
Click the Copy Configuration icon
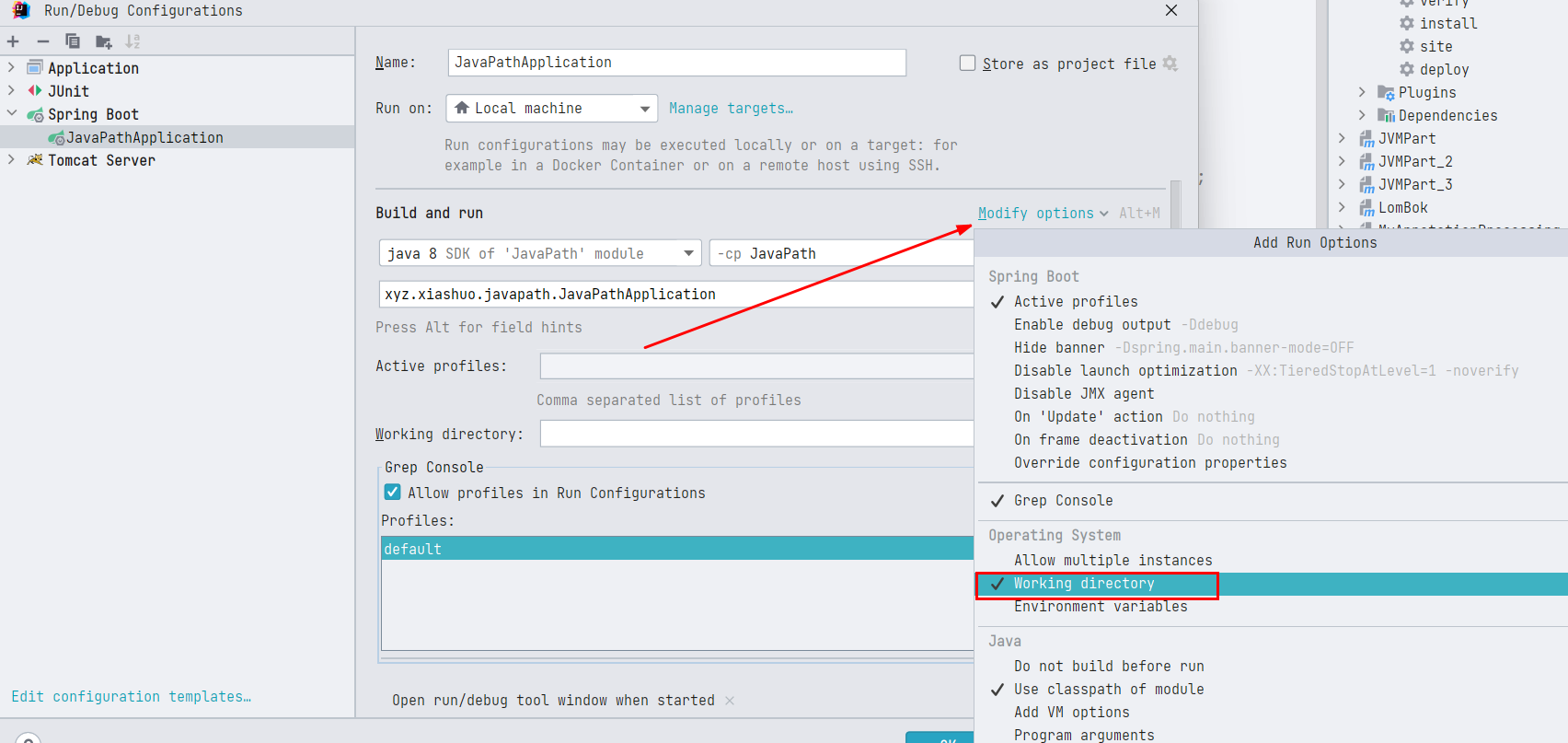click(73, 41)
